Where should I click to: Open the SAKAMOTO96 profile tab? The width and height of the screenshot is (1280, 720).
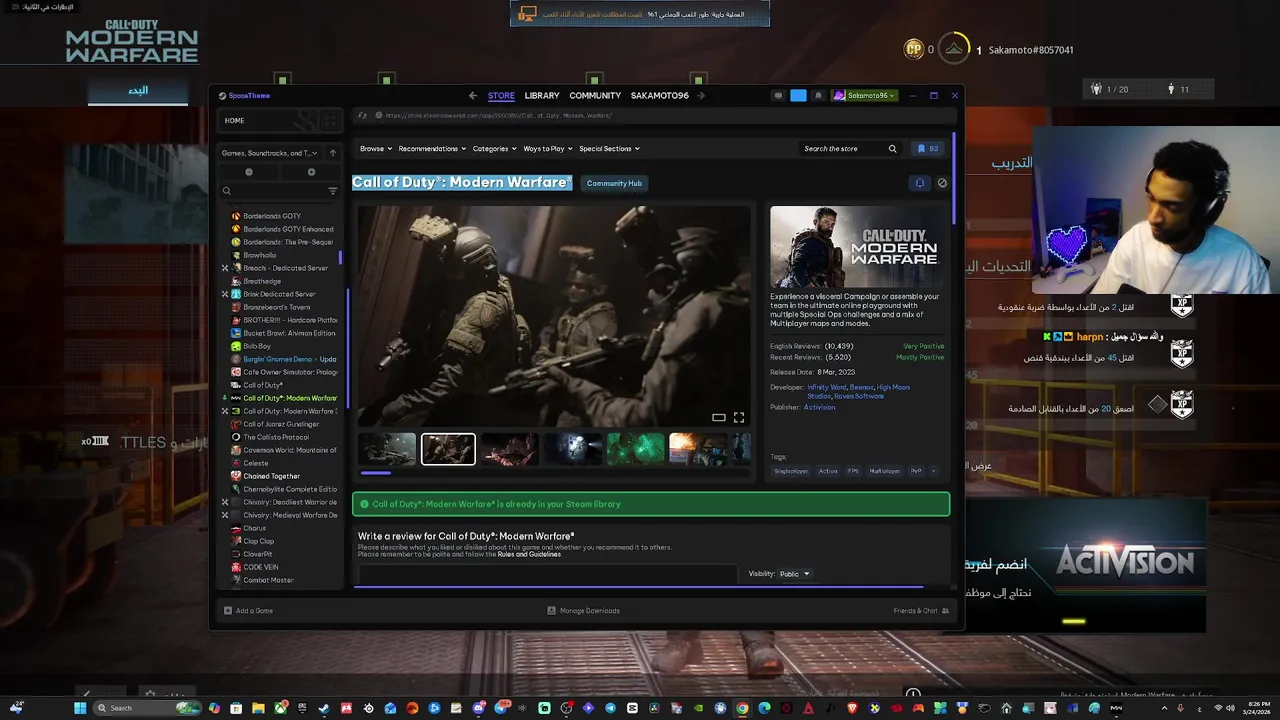tap(660, 96)
